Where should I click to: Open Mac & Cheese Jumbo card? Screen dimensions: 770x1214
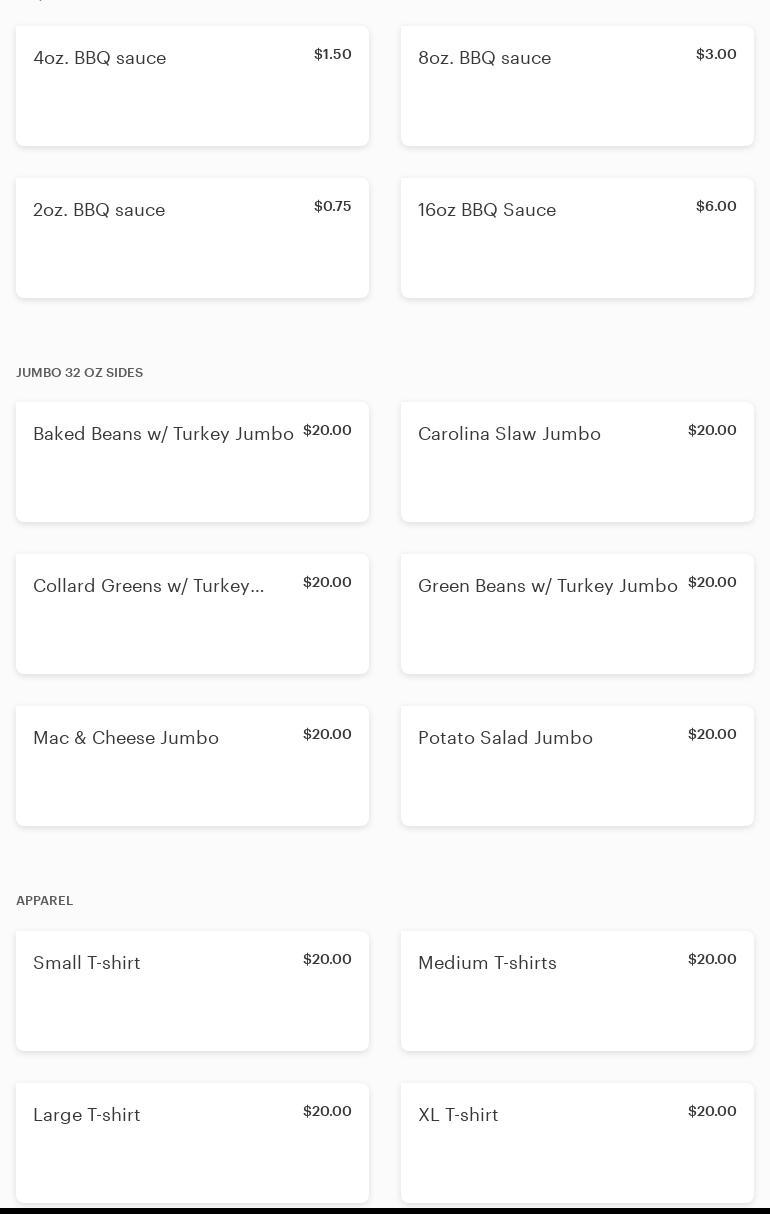pyautogui.click(x=192, y=766)
